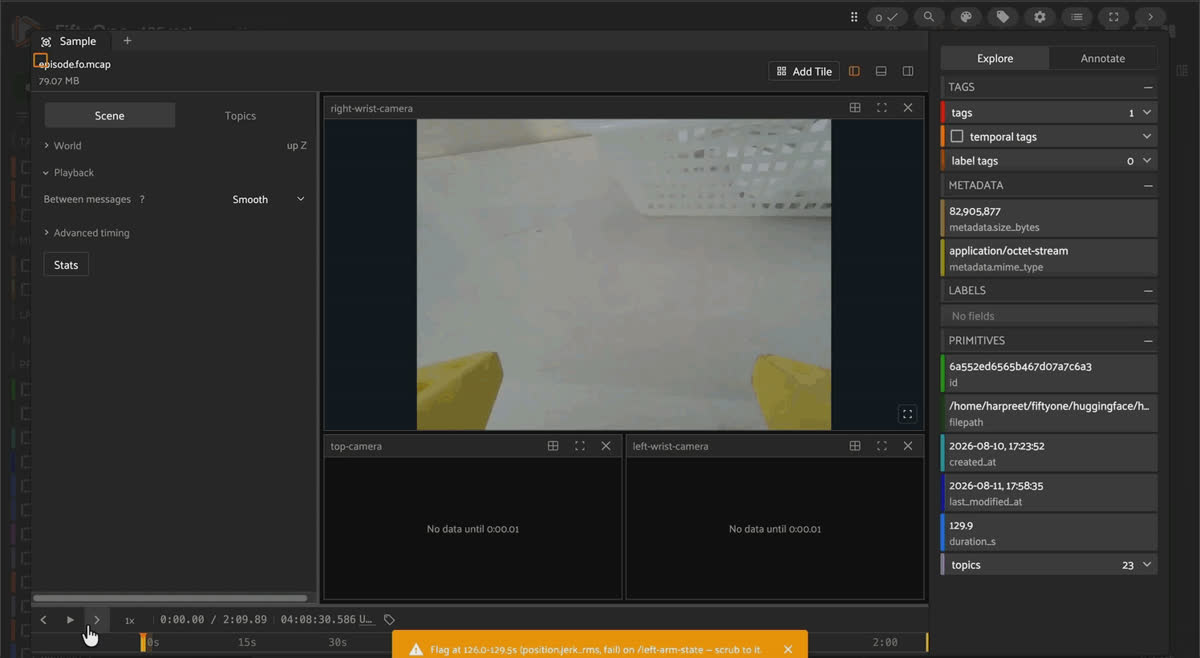Click the 30s timeline mark

click(338, 643)
